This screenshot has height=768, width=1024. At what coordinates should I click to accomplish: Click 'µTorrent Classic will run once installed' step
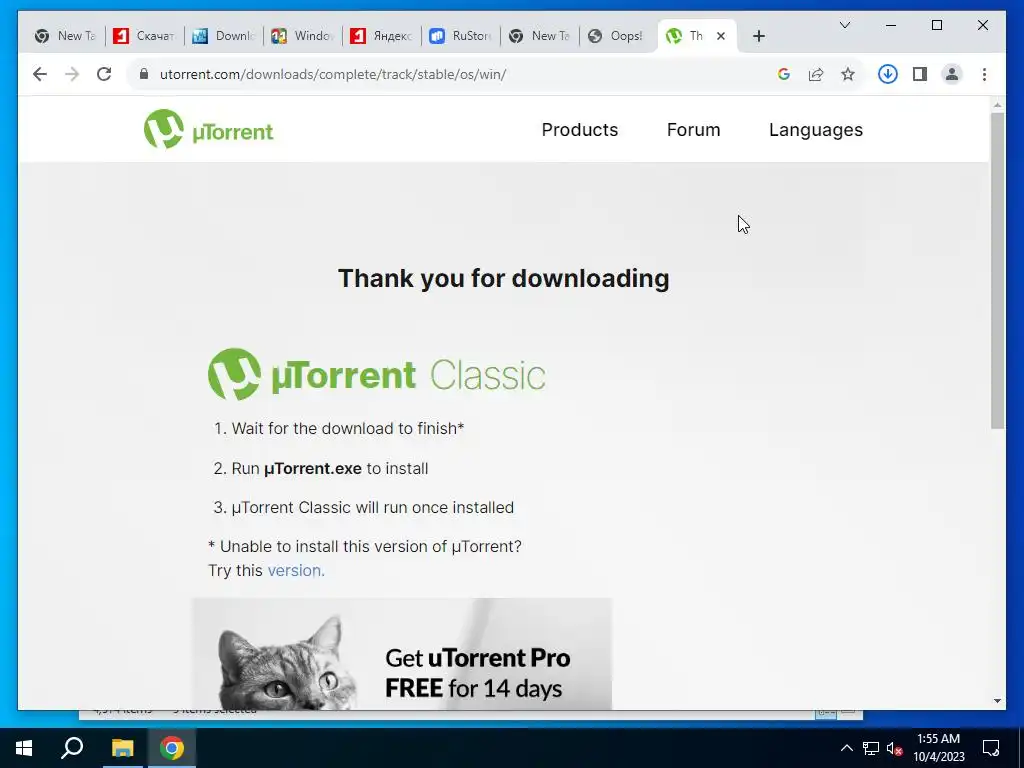pyautogui.click(x=364, y=507)
